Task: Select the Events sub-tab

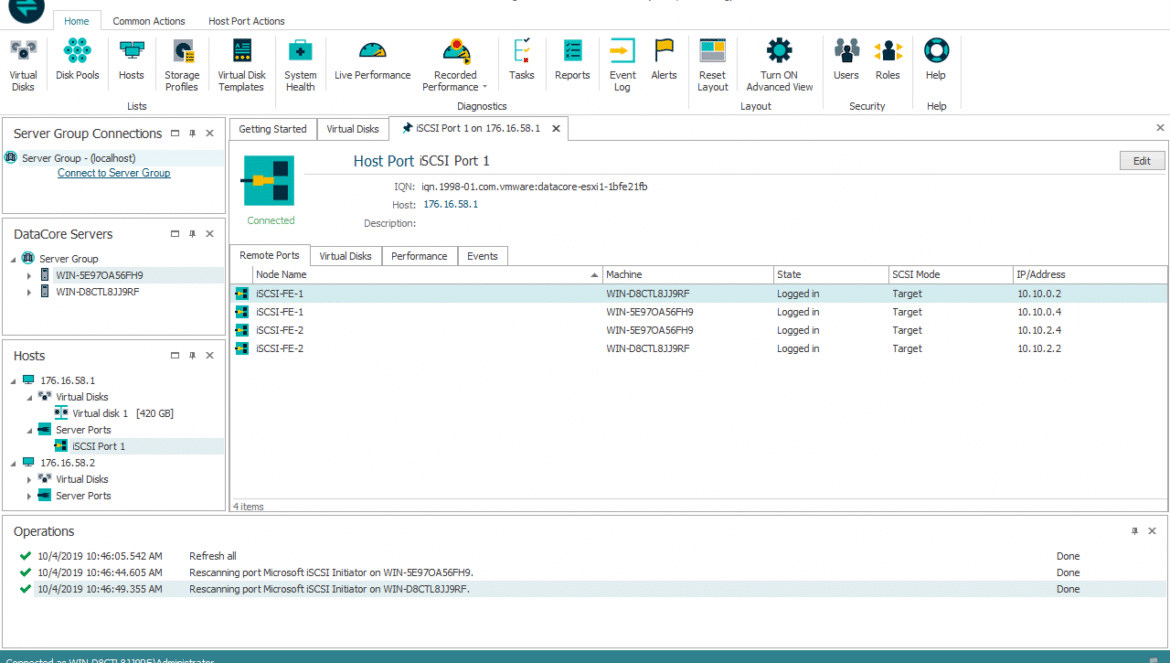Action: click(482, 256)
